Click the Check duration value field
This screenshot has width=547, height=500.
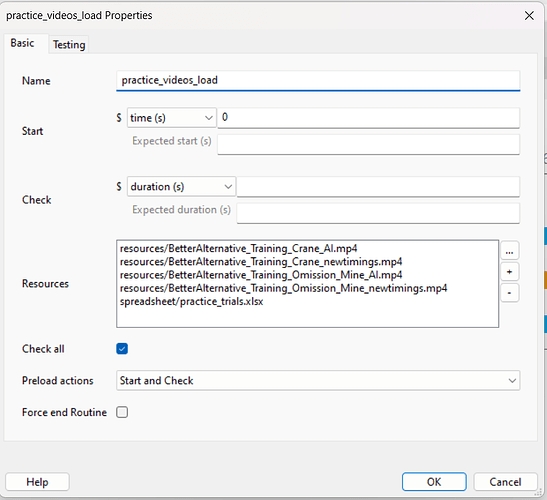click(x=378, y=187)
